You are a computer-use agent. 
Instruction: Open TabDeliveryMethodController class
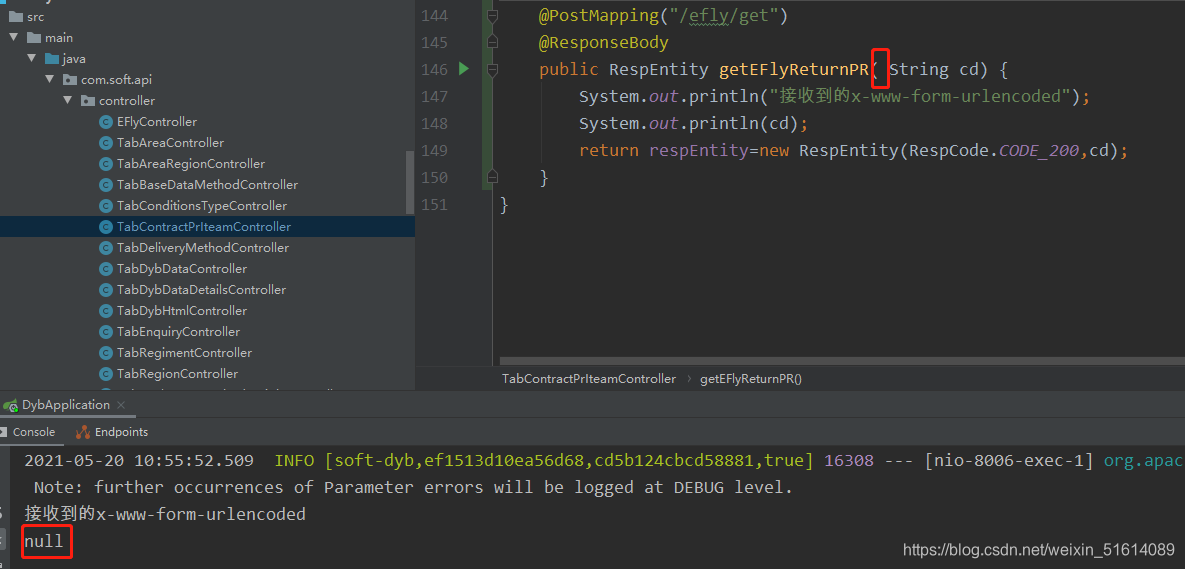coord(203,248)
